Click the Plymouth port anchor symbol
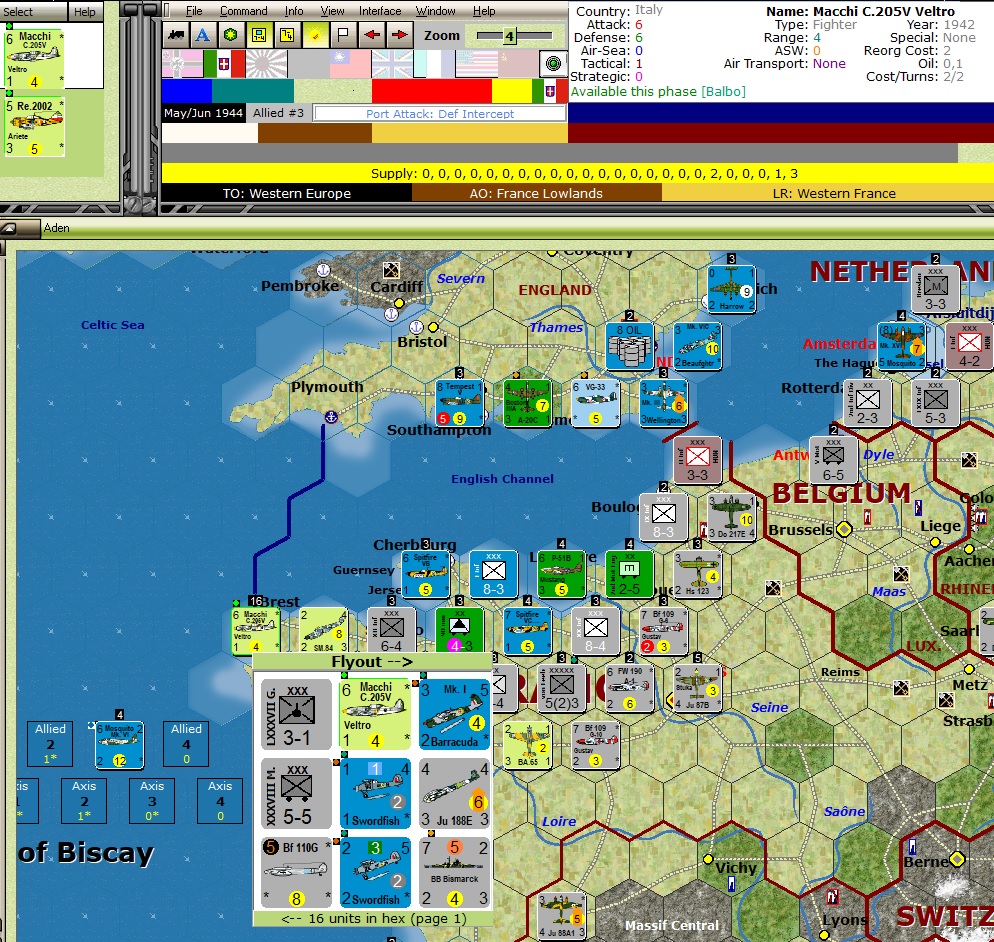 [x=330, y=417]
